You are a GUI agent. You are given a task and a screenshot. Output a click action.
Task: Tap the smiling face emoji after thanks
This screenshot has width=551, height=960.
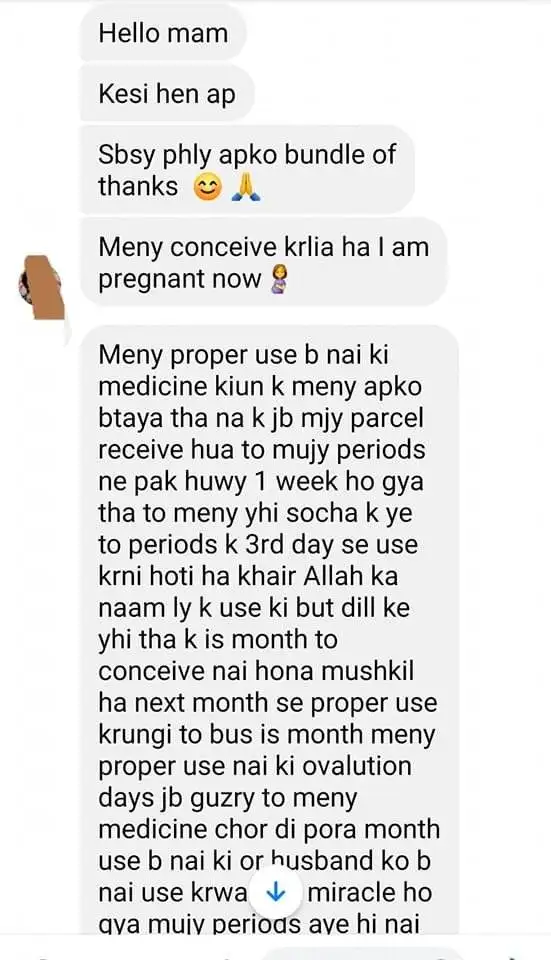tap(208, 189)
